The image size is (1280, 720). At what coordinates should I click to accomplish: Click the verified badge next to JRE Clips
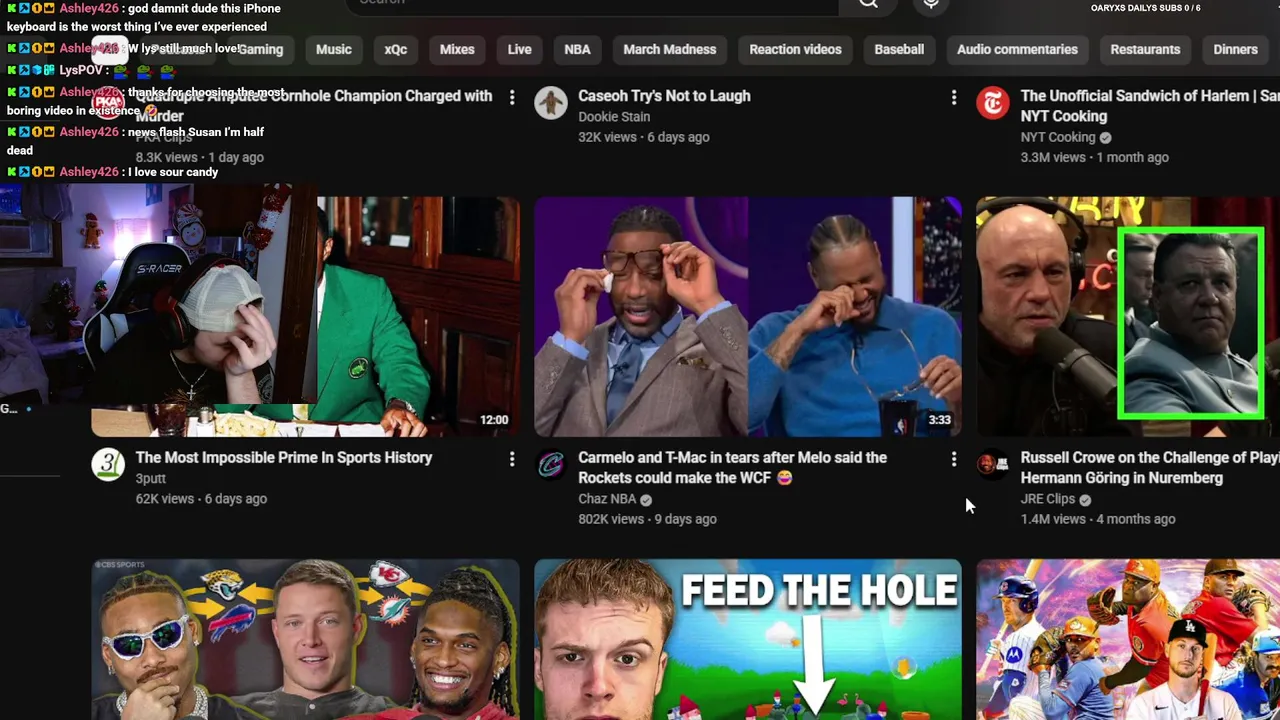(1085, 499)
